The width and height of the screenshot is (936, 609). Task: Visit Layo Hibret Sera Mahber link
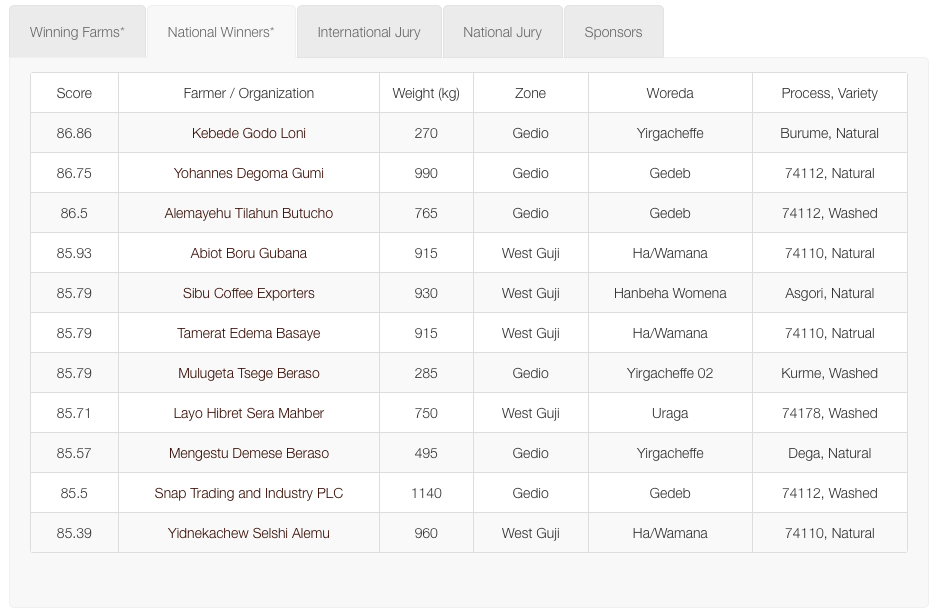[x=249, y=413]
